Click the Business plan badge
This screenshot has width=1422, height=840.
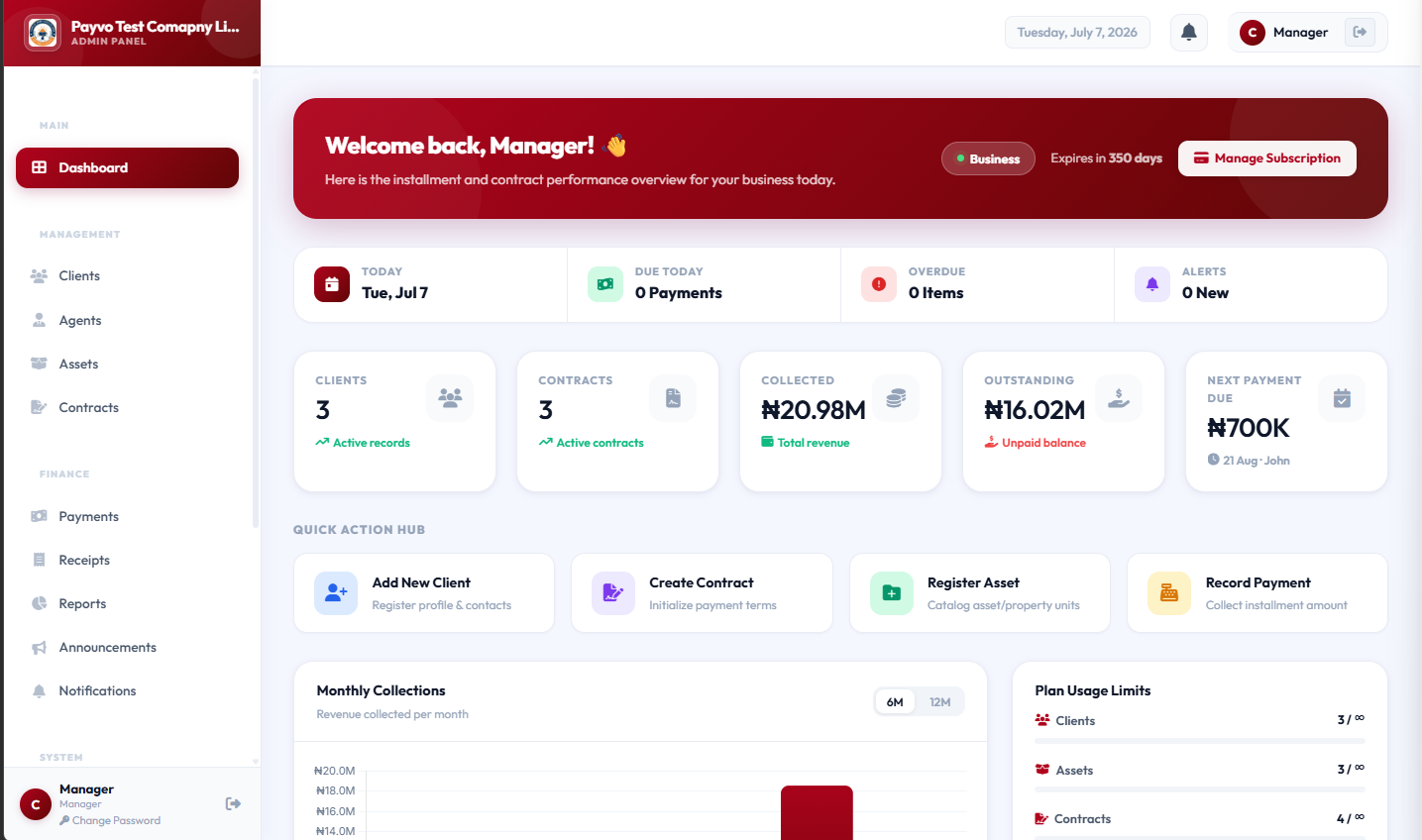point(988,158)
